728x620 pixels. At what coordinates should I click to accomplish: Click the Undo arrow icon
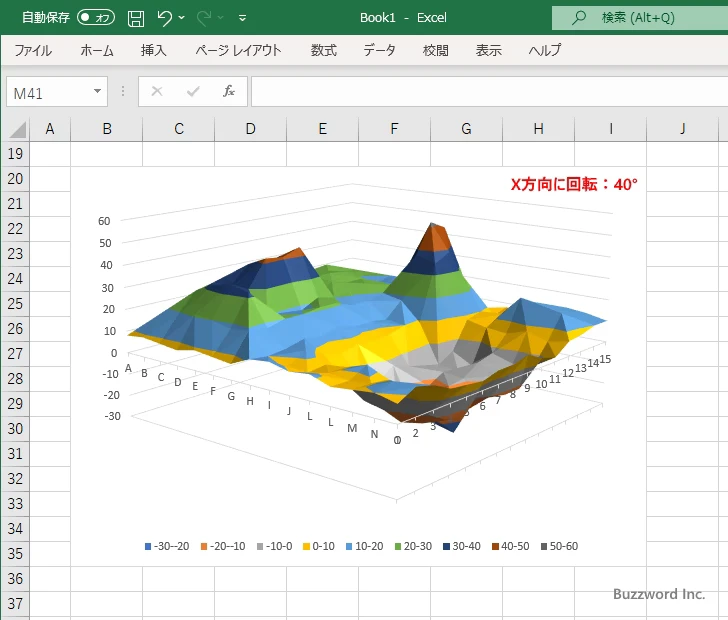[164, 18]
